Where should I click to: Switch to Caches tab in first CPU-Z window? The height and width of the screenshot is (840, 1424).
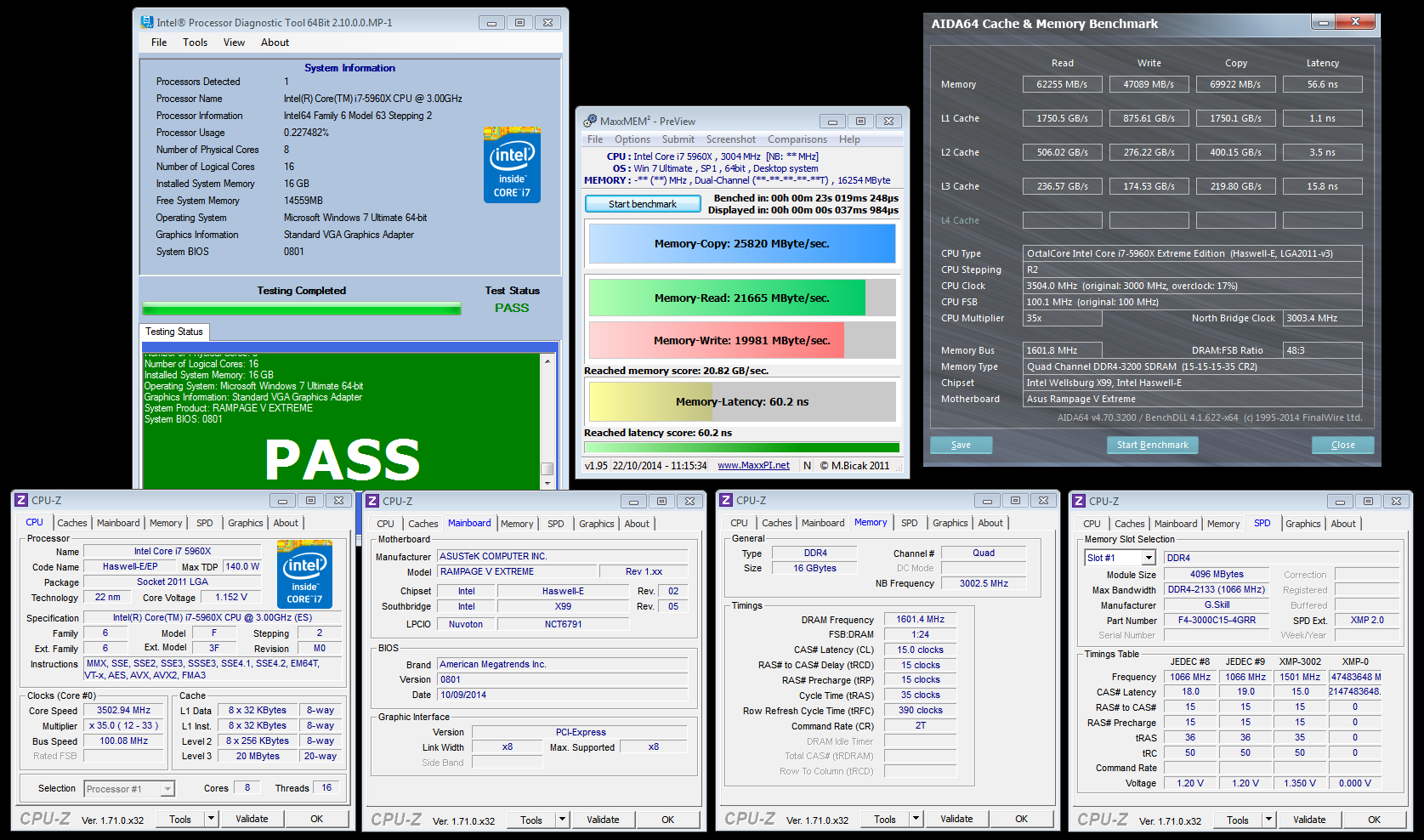72,523
